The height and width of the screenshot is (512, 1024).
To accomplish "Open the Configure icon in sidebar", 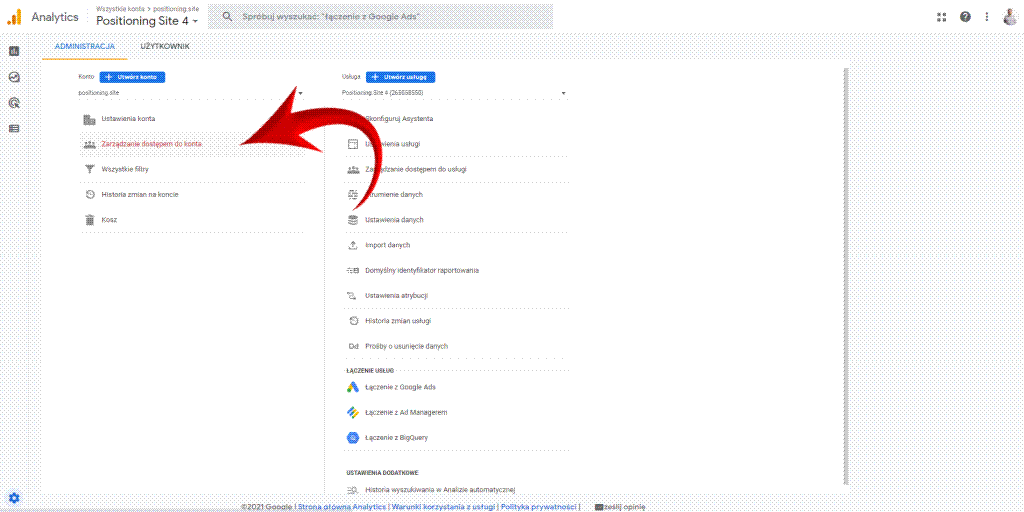I will (14, 129).
